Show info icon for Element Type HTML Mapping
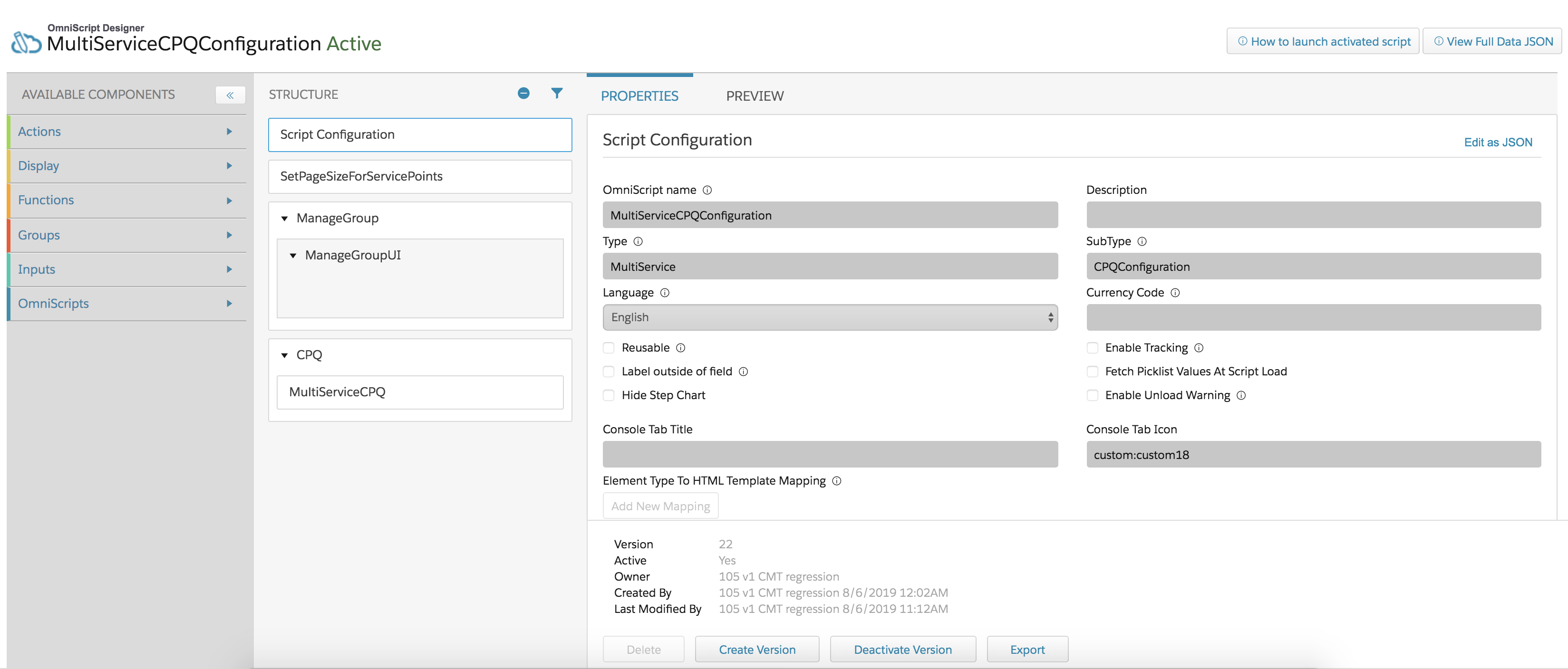 click(837, 481)
